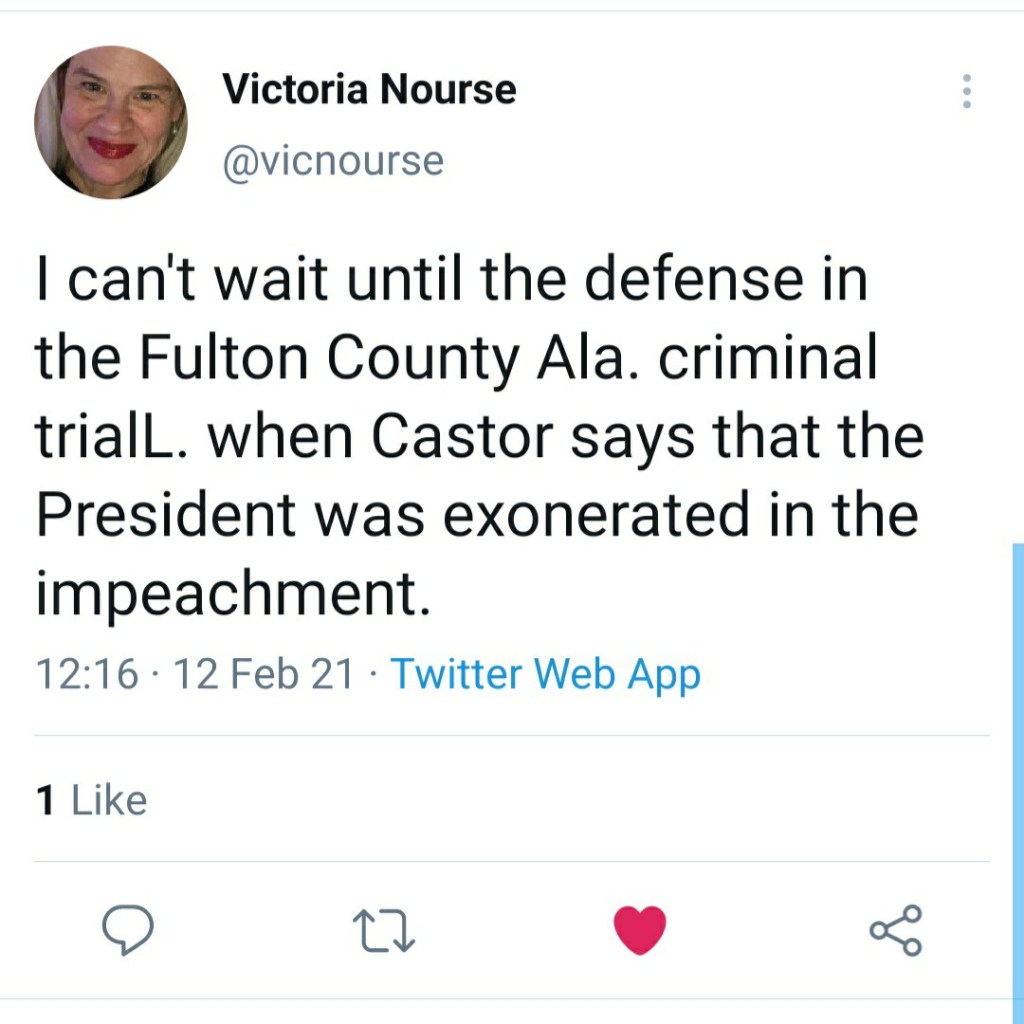Click the word "President" in the tweet
The image size is (1024, 1024).
click(x=167, y=515)
